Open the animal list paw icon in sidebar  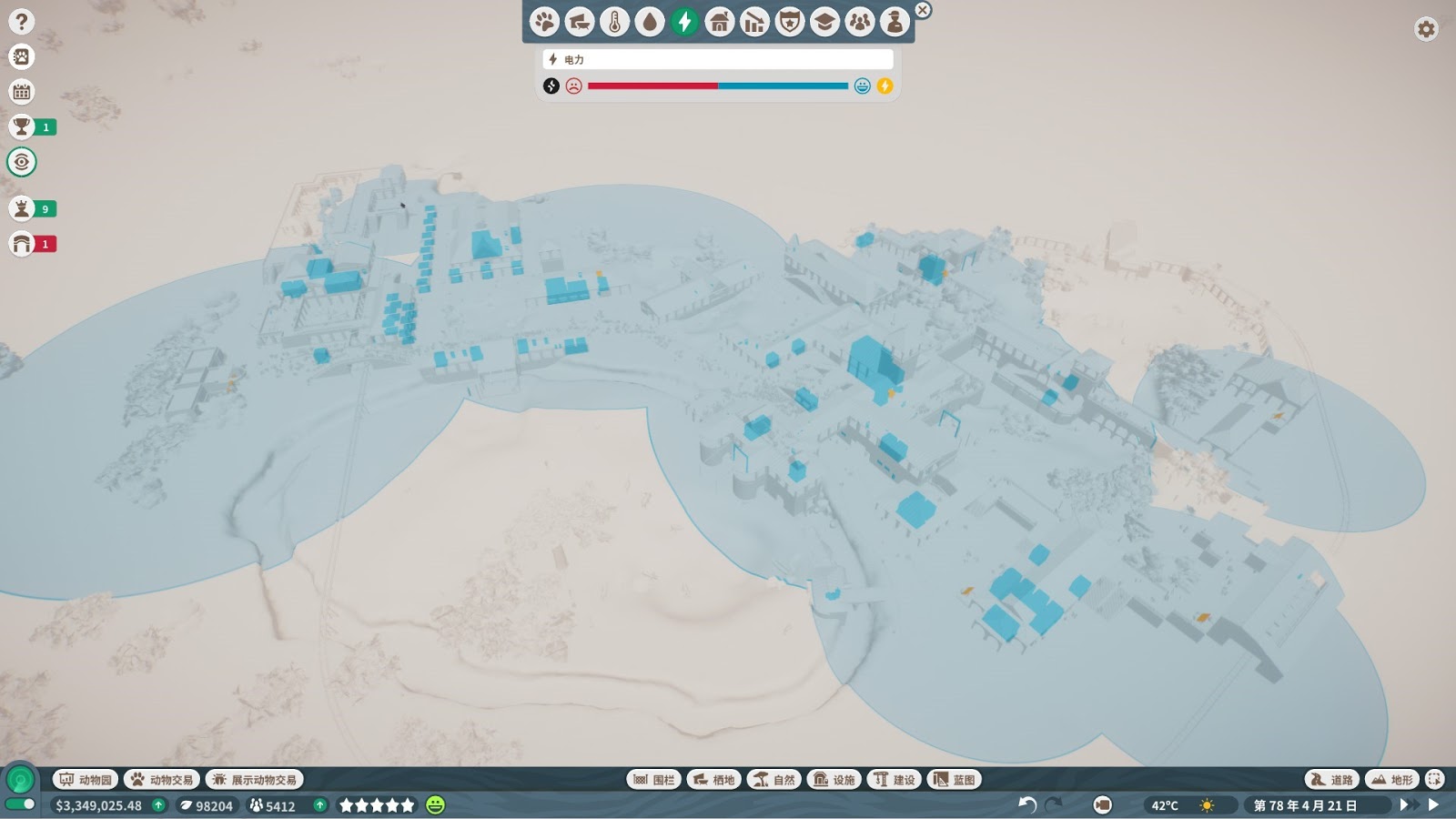coord(22,56)
